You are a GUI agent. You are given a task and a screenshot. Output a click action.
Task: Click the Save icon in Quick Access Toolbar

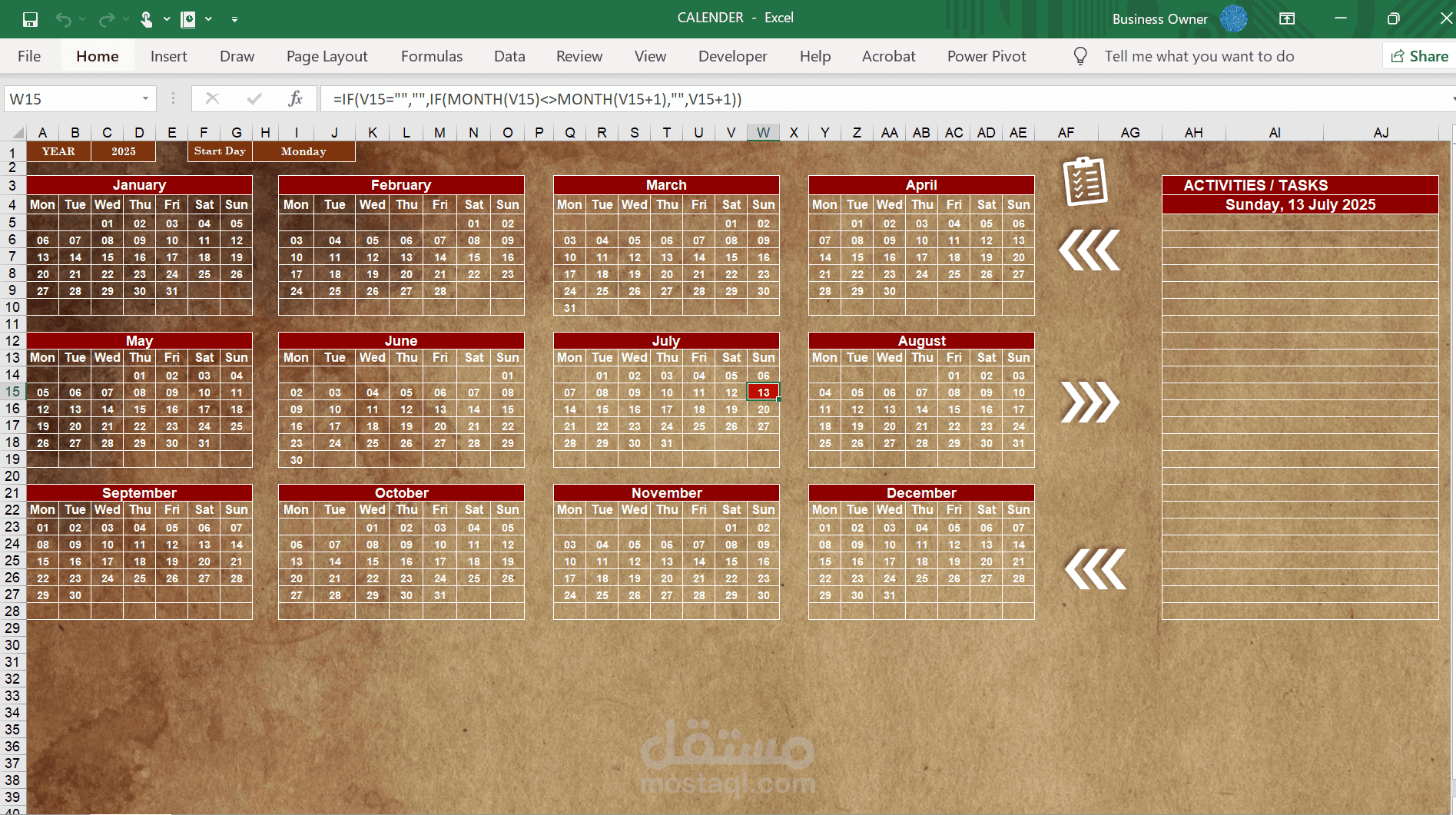30,19
